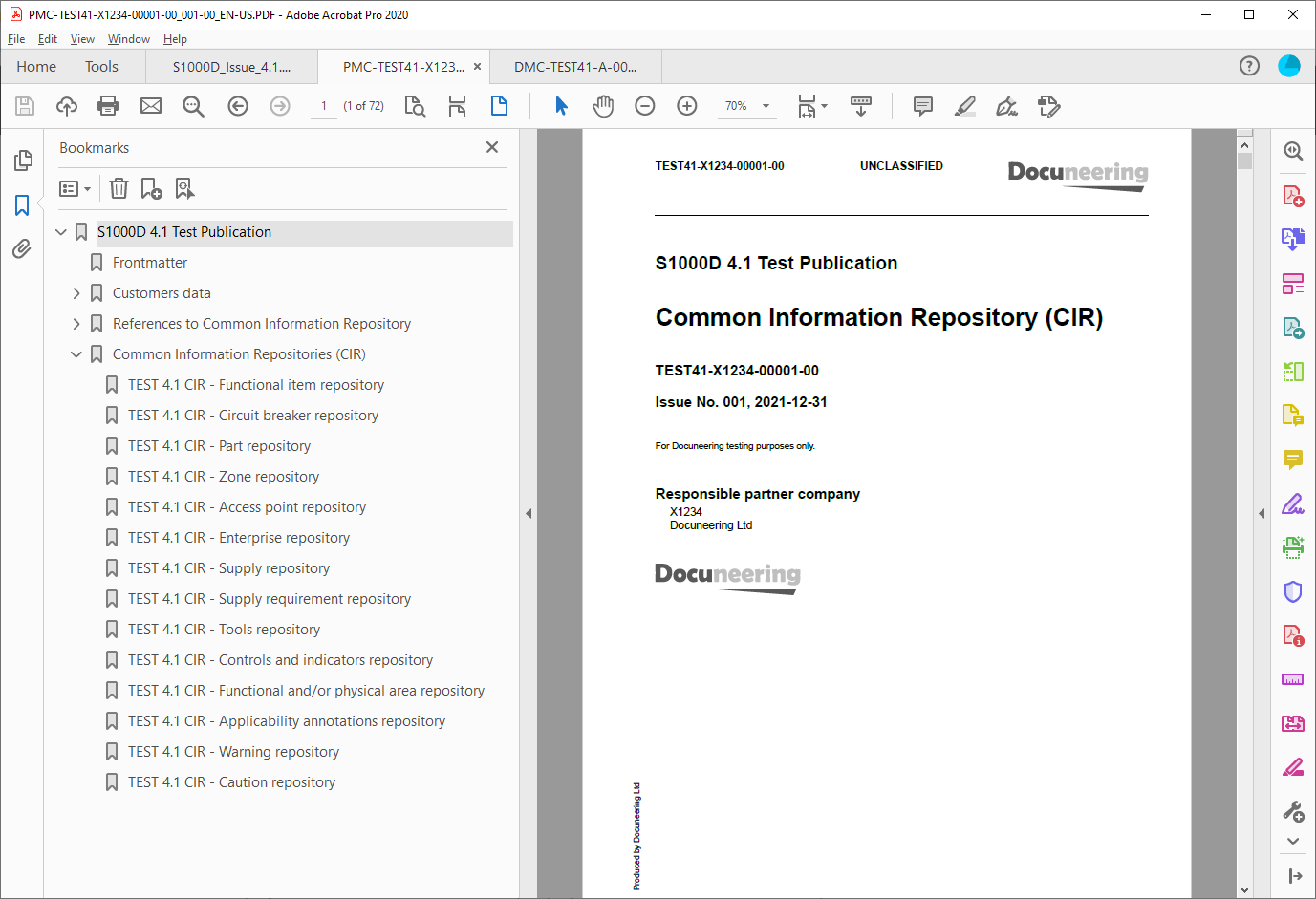Image resolution: width=1316 pixels, height=899 pixels.
Task: Expand the Customers data bookmark
Action: pos(76,292)
